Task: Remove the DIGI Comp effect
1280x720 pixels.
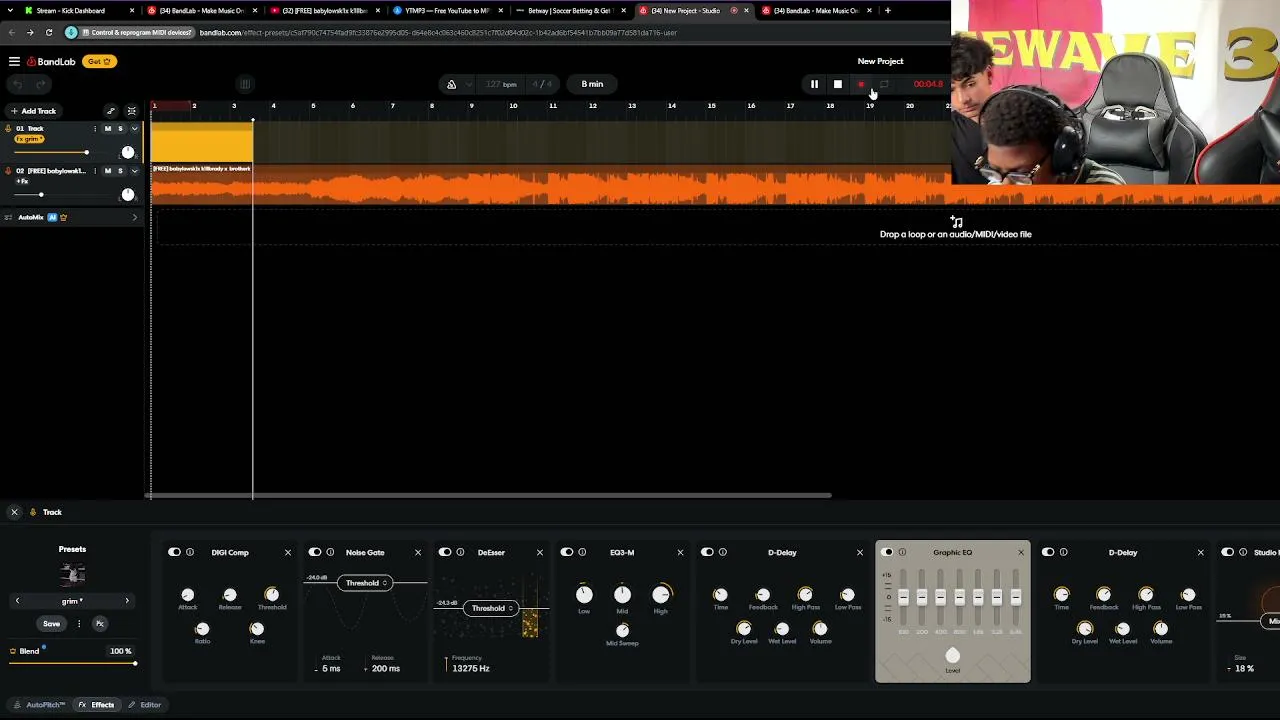Action: click(x=288, y=552)
